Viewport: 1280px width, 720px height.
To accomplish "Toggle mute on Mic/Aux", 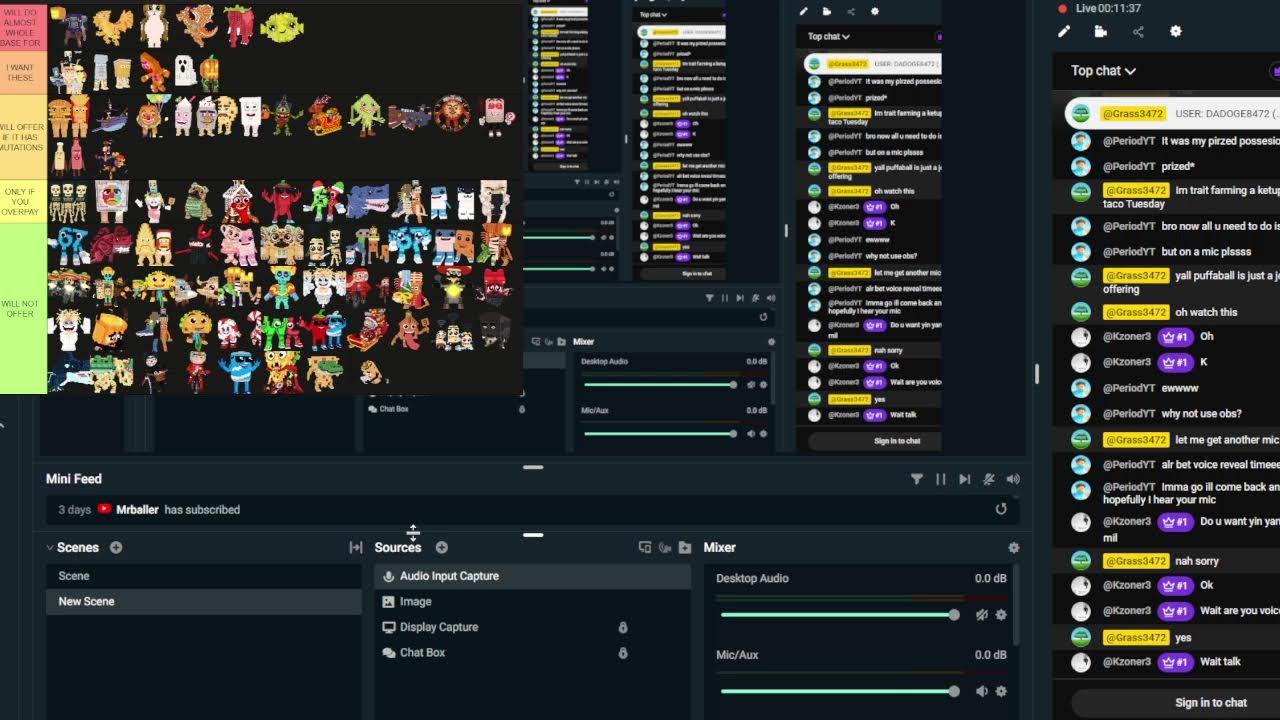I will tap(982, 691).
